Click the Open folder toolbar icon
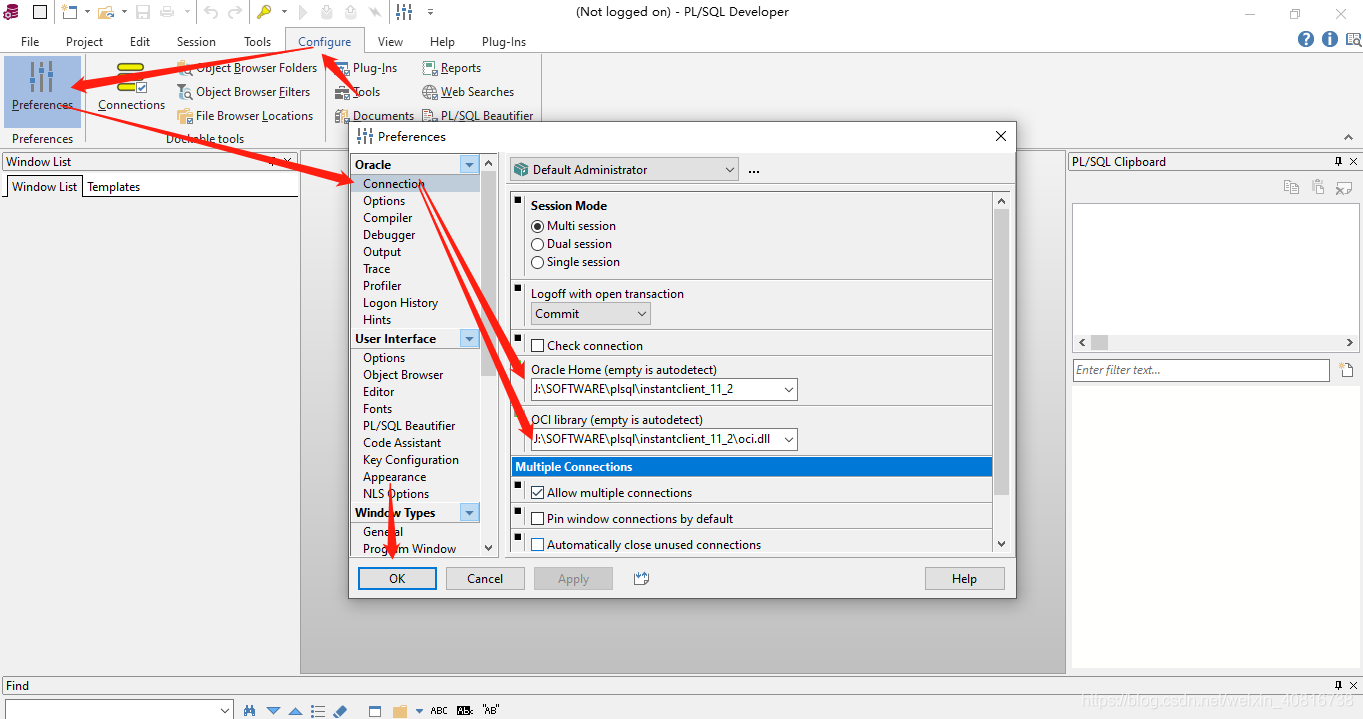The width and height of the screenshot is (1363, 719). tap(105, 12)
